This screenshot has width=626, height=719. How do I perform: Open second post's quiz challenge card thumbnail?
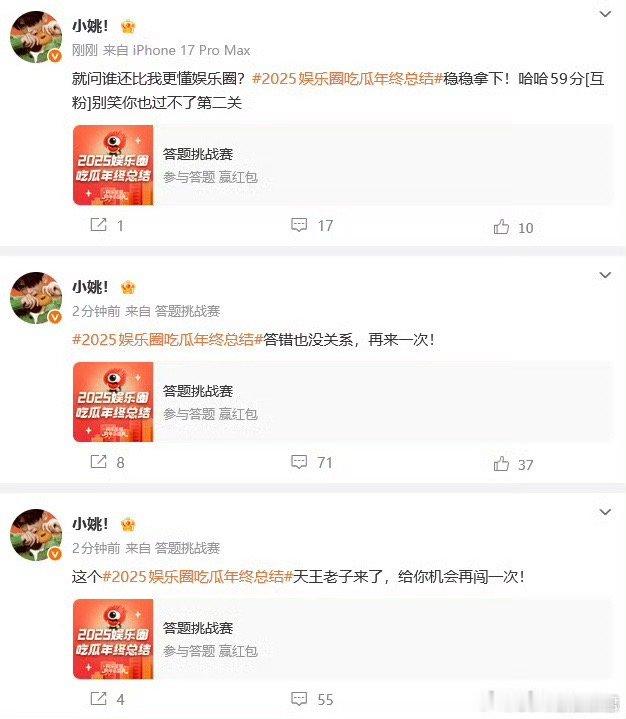(113, 402)
